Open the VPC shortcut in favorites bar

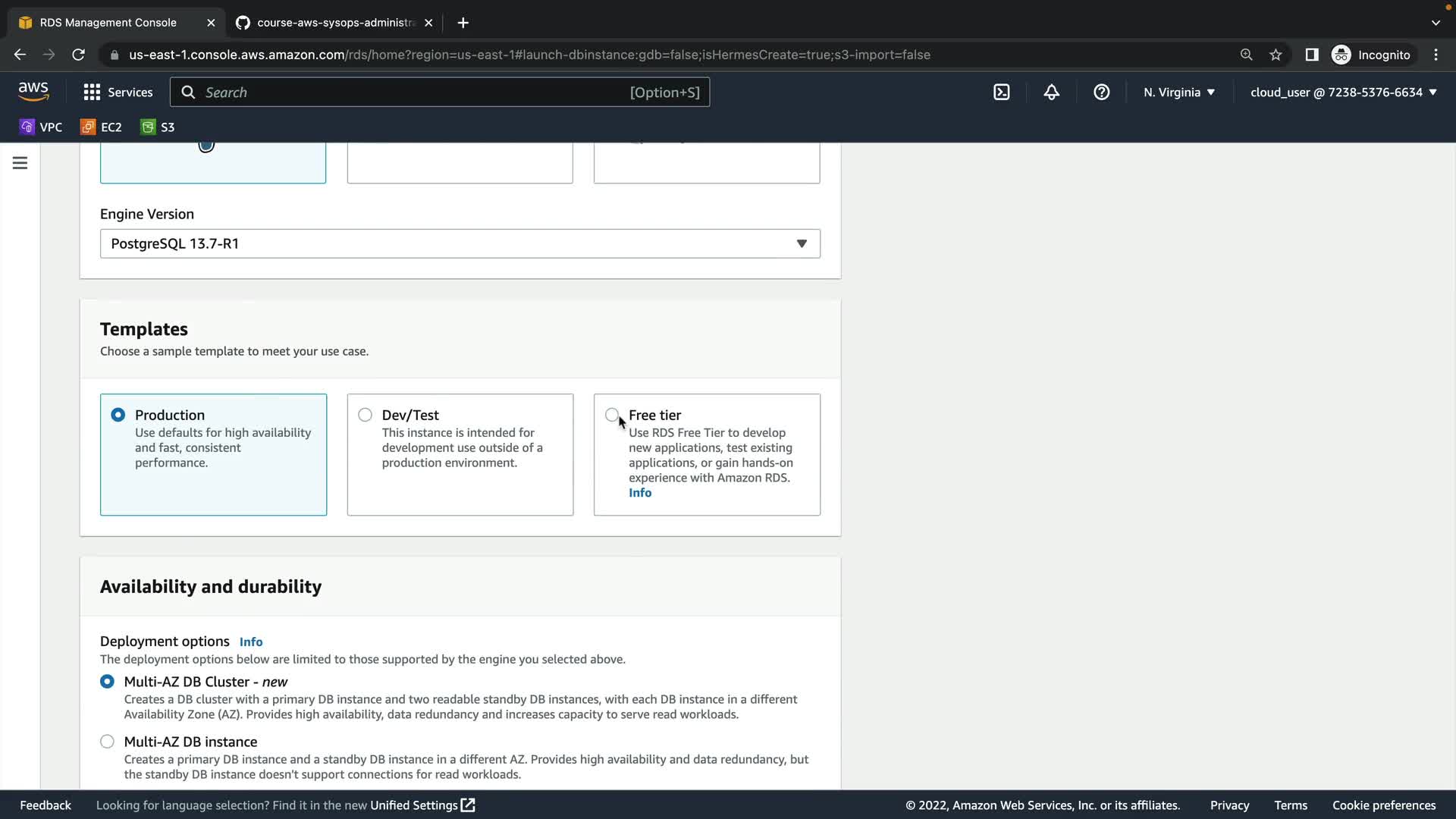click(41, 127)
